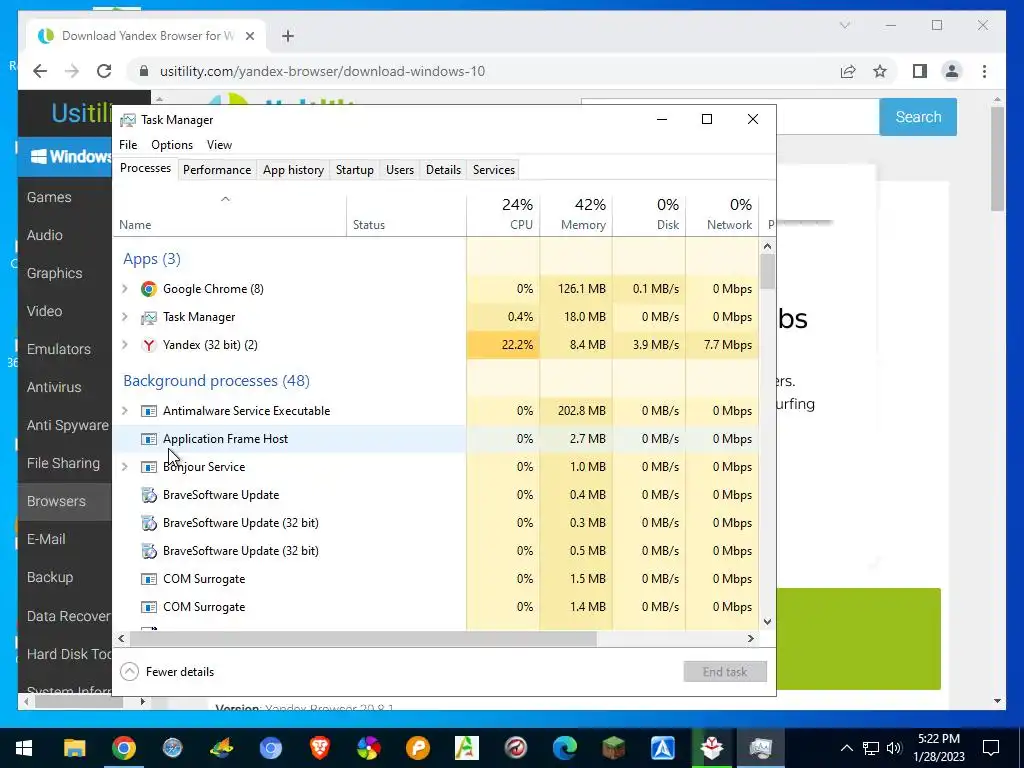1024x768 pixels.
Task: Switch to the Details tab
Action: point(443,170)
